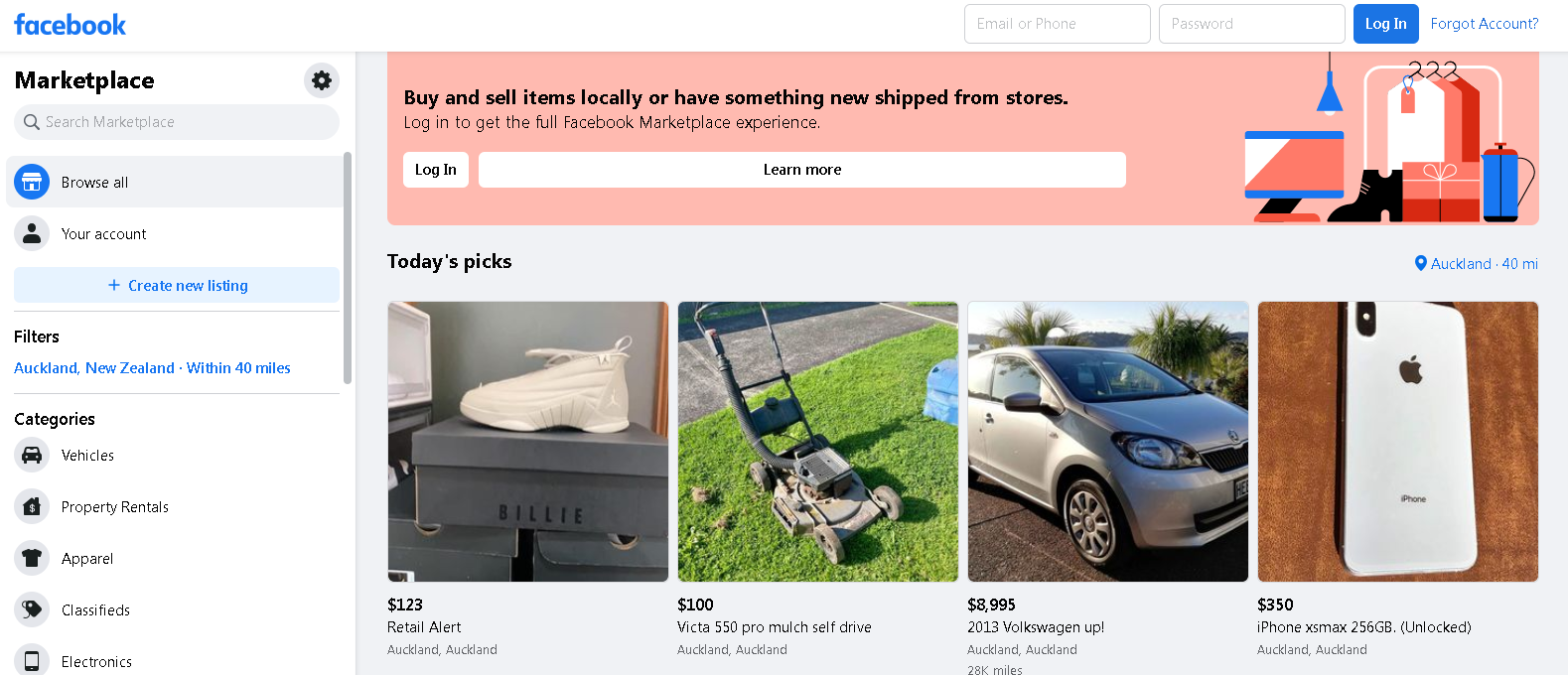The height and width of the screenshot is (675, 1568).
Task: Click the left sidebar scrollbar
Action: click(x=347, y=268)
